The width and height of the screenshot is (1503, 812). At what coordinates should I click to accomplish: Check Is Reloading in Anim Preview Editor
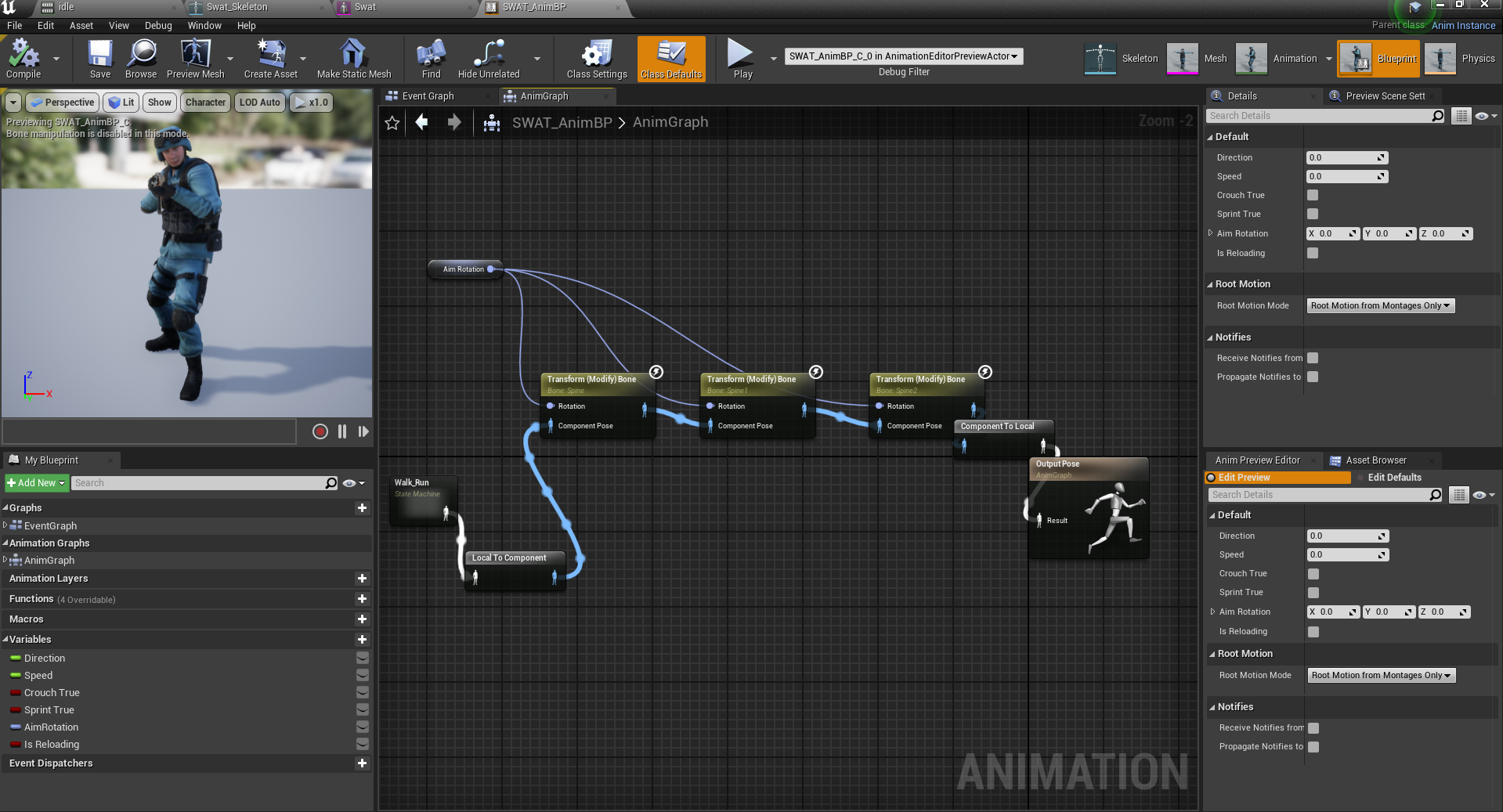pos(1313,632)
